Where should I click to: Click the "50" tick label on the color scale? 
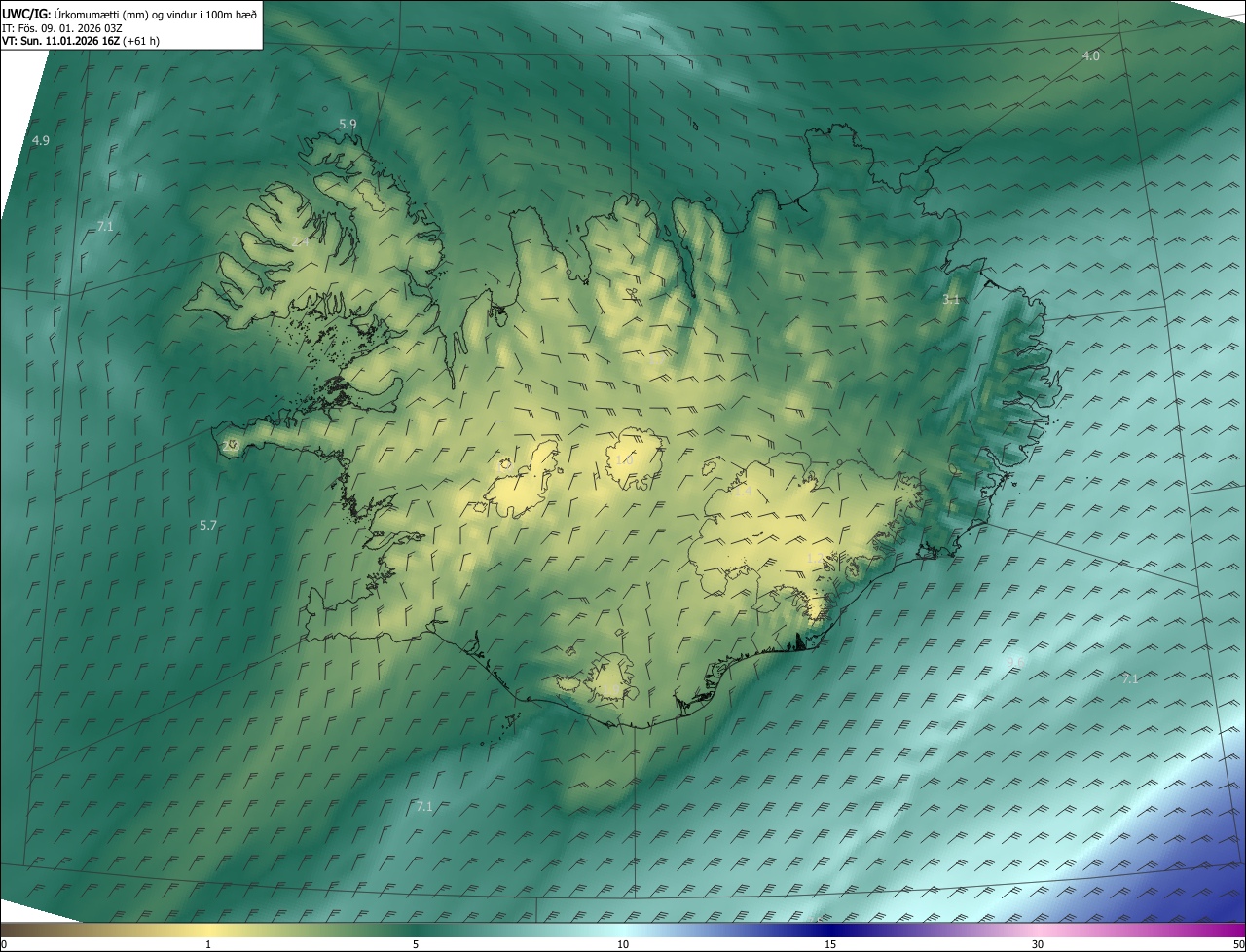point(1238,945)
